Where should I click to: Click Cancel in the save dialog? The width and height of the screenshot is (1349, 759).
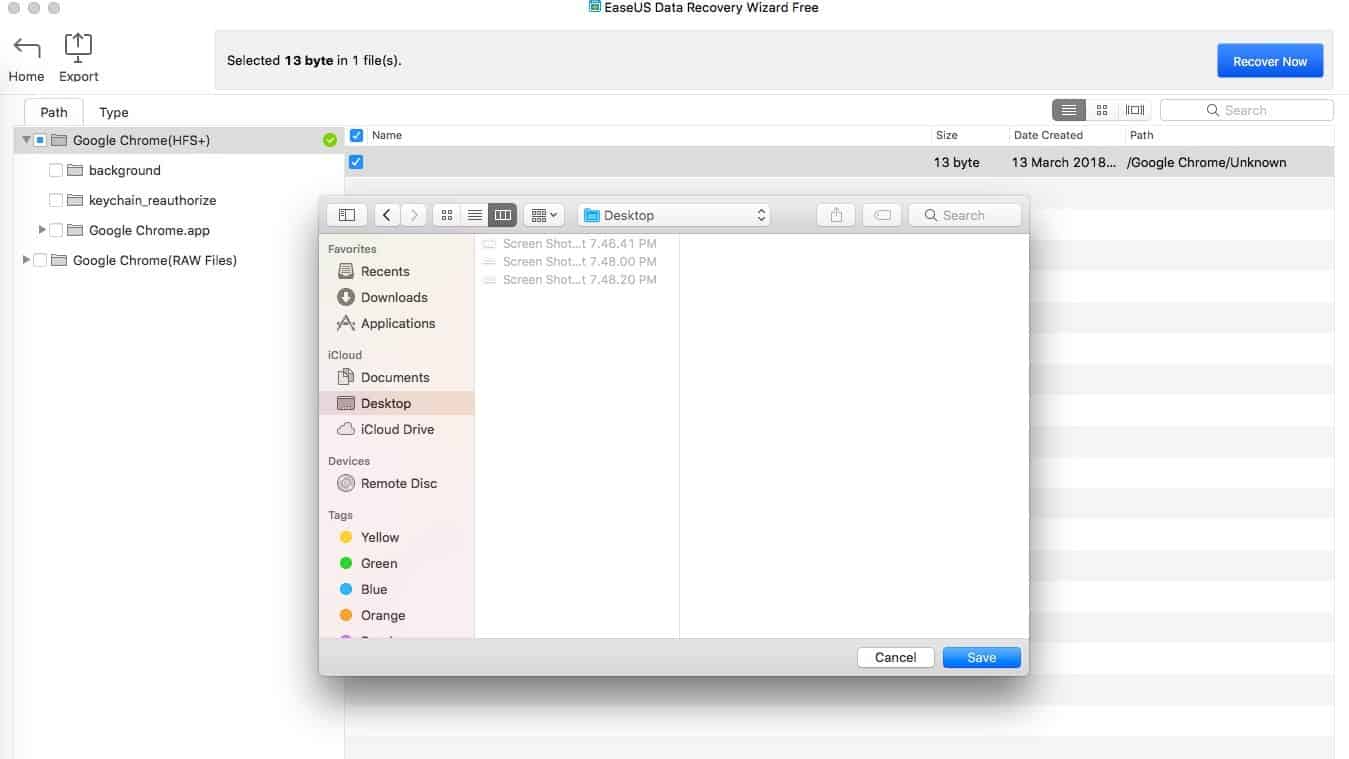pos(895,657)
